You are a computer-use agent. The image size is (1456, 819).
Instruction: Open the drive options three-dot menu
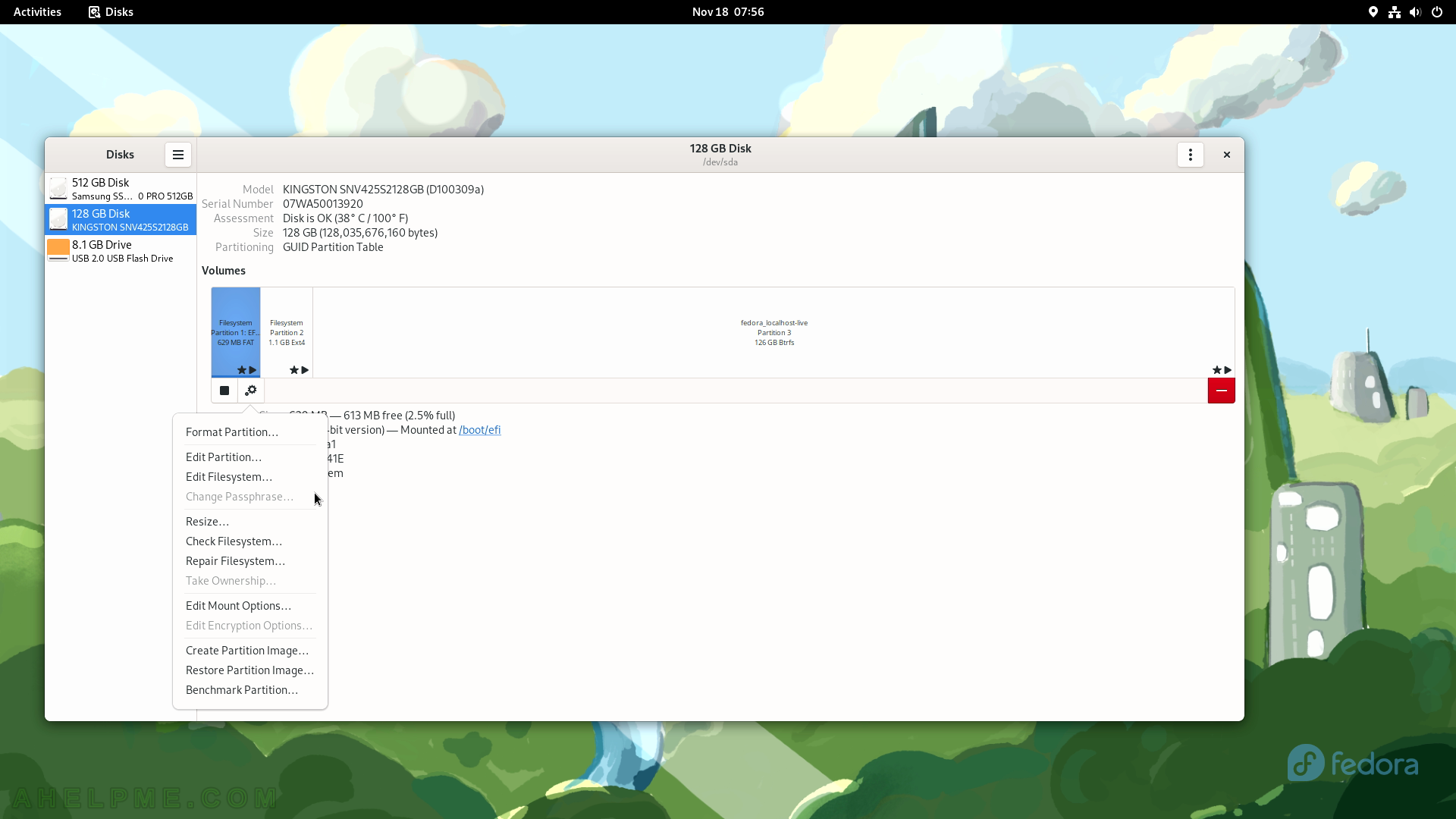tap(1191, 155)
